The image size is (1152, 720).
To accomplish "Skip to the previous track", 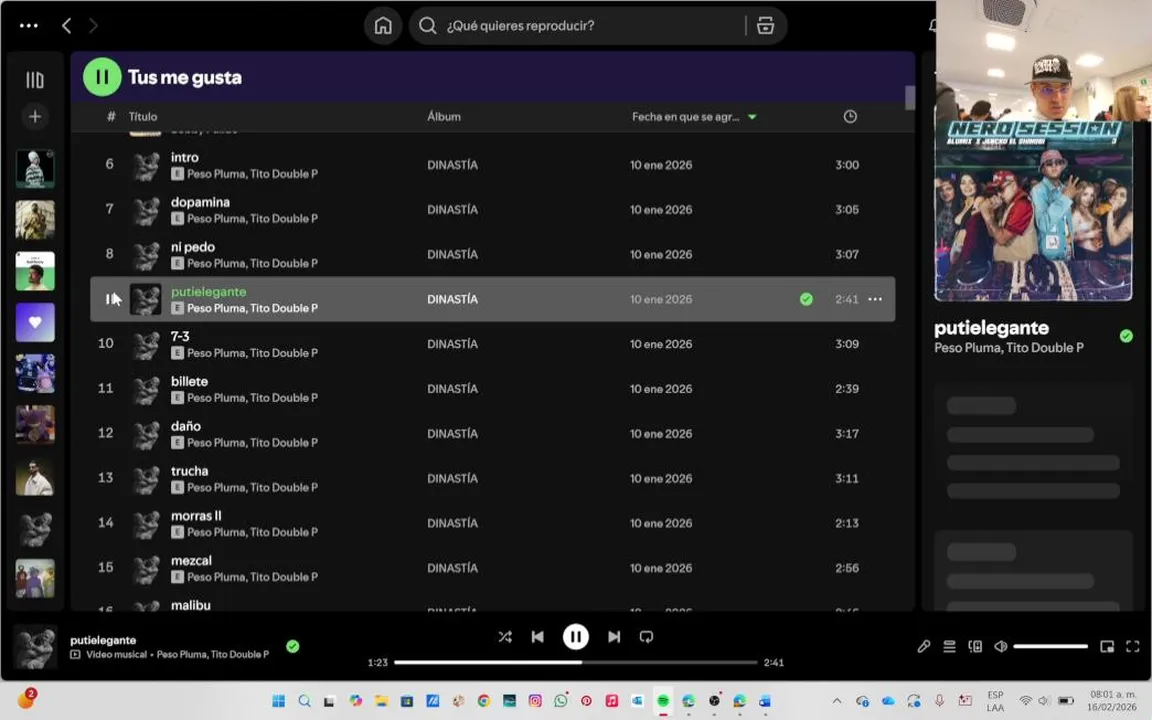I will [x=537, y=637].
